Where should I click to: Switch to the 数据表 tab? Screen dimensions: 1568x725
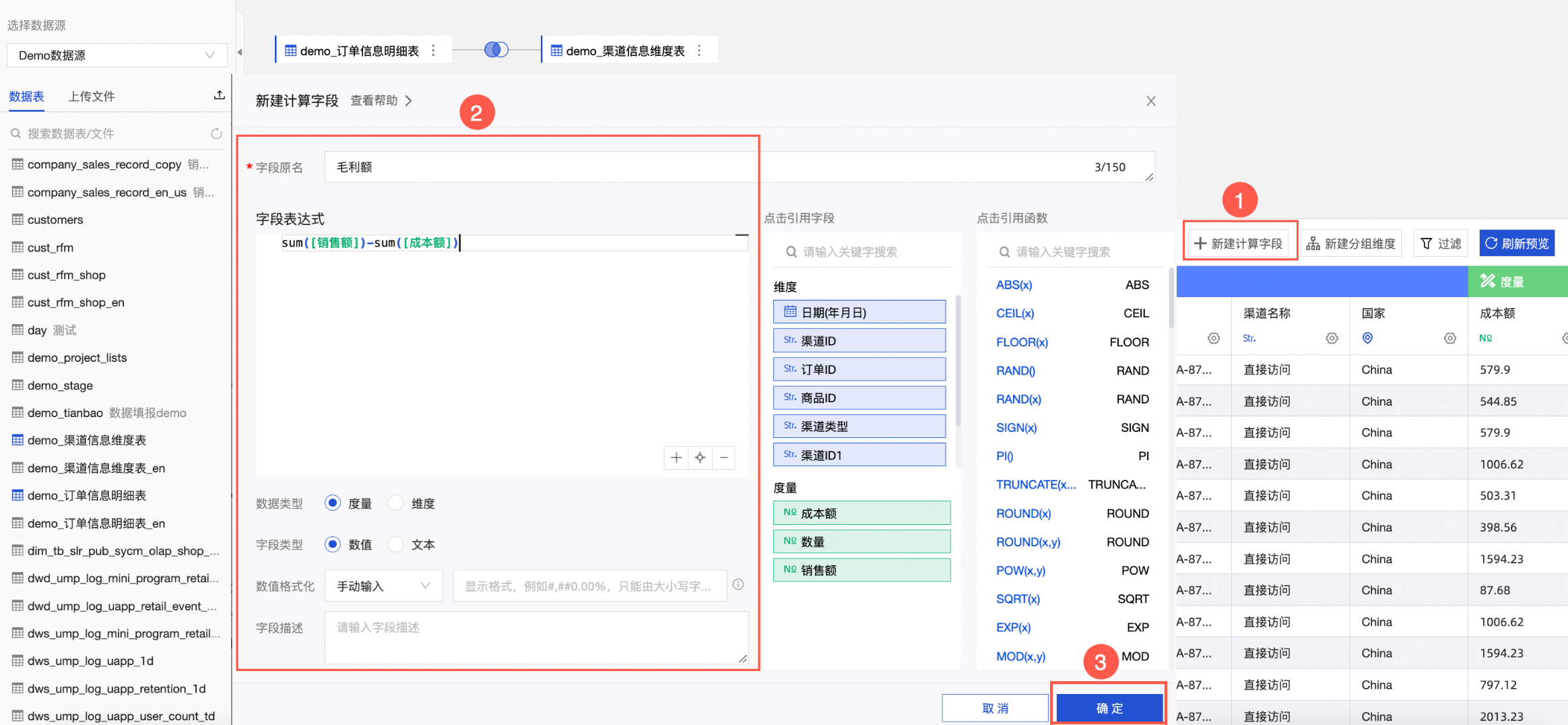[26, 96]
